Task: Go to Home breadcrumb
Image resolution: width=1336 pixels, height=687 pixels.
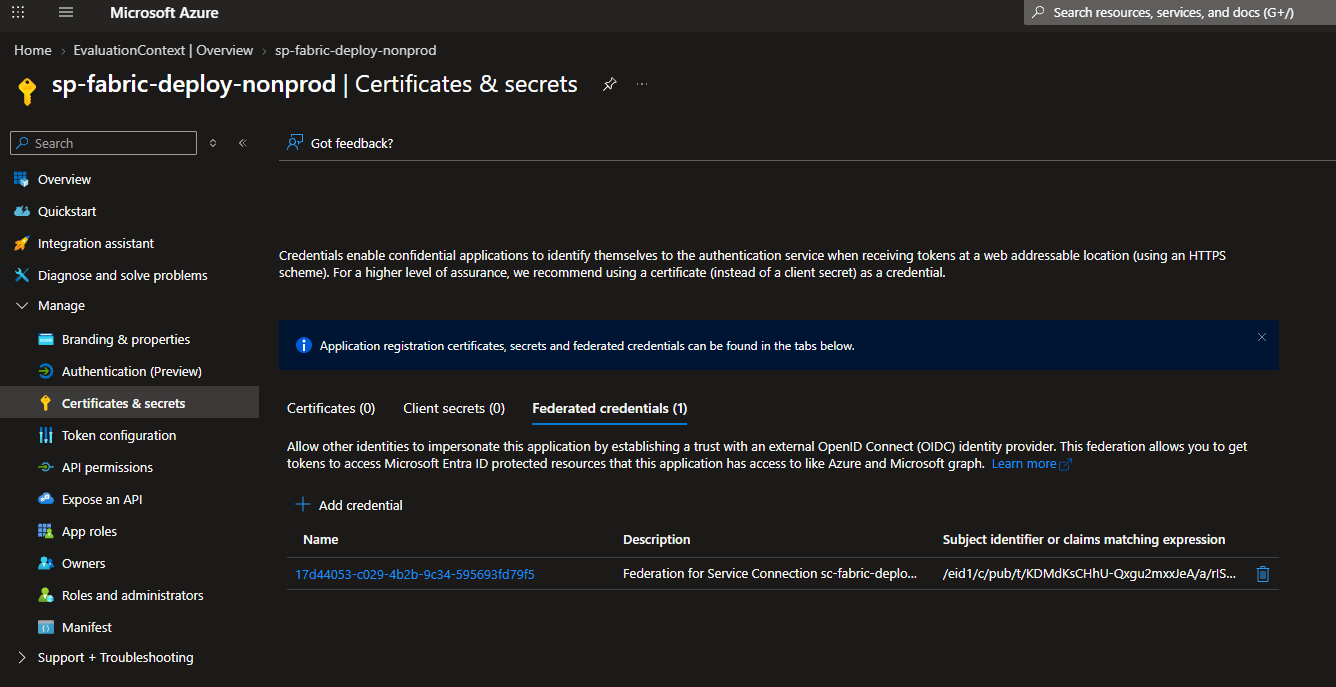Action: pos(33,50)
